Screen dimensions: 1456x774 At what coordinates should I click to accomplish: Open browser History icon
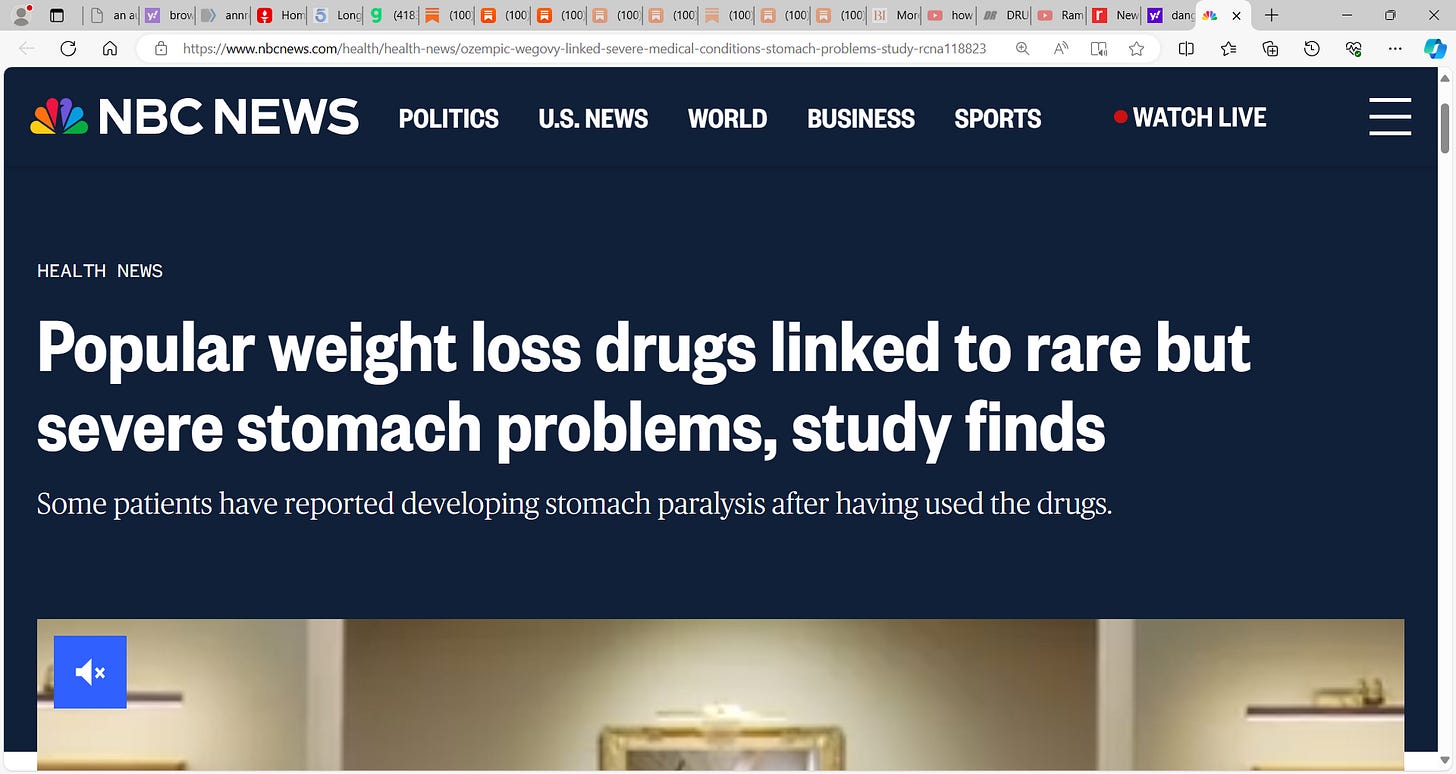tap(1312, 48)
